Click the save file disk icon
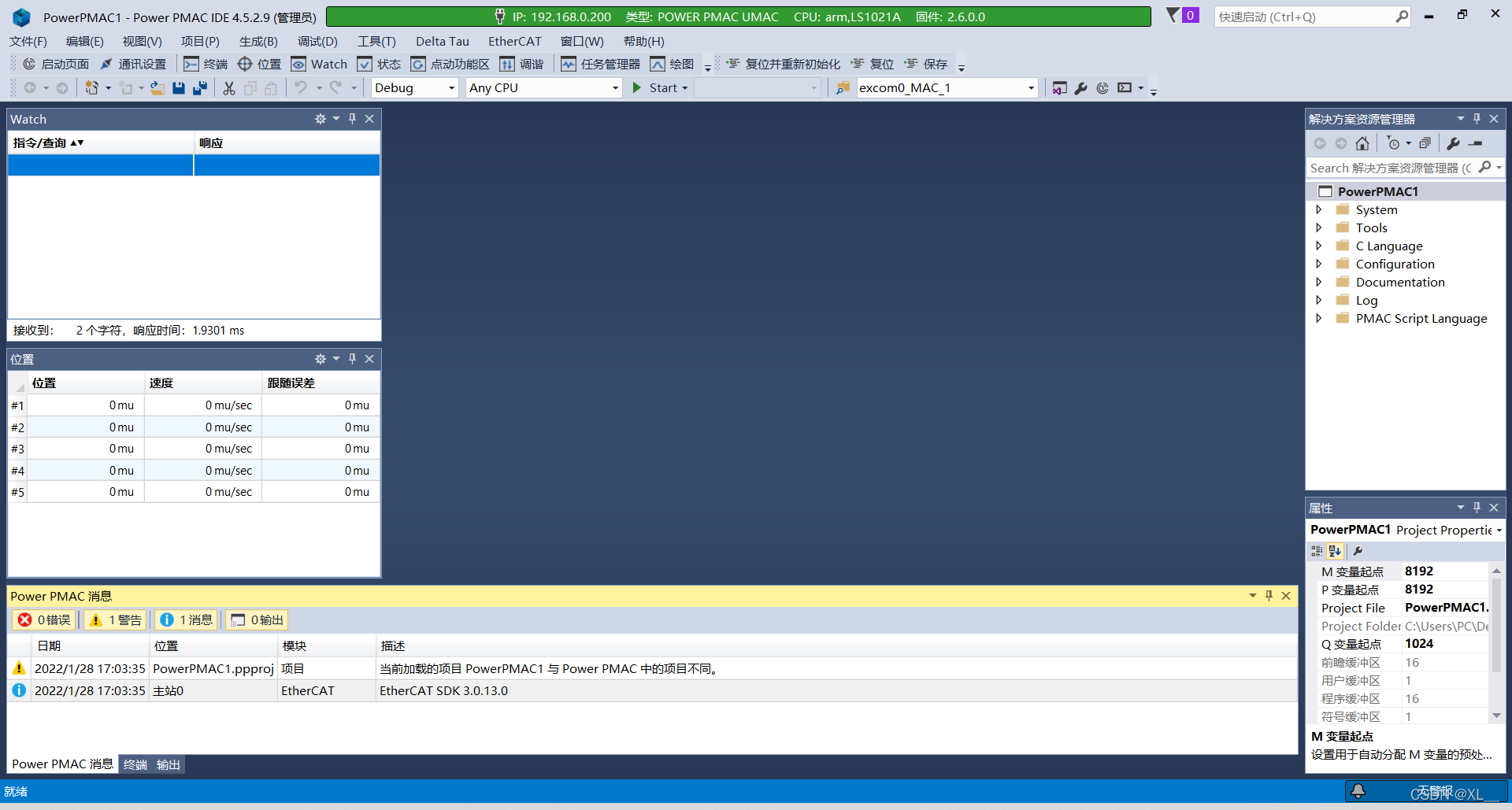Viewport: 1512px width, 810px height. (179, 88)
